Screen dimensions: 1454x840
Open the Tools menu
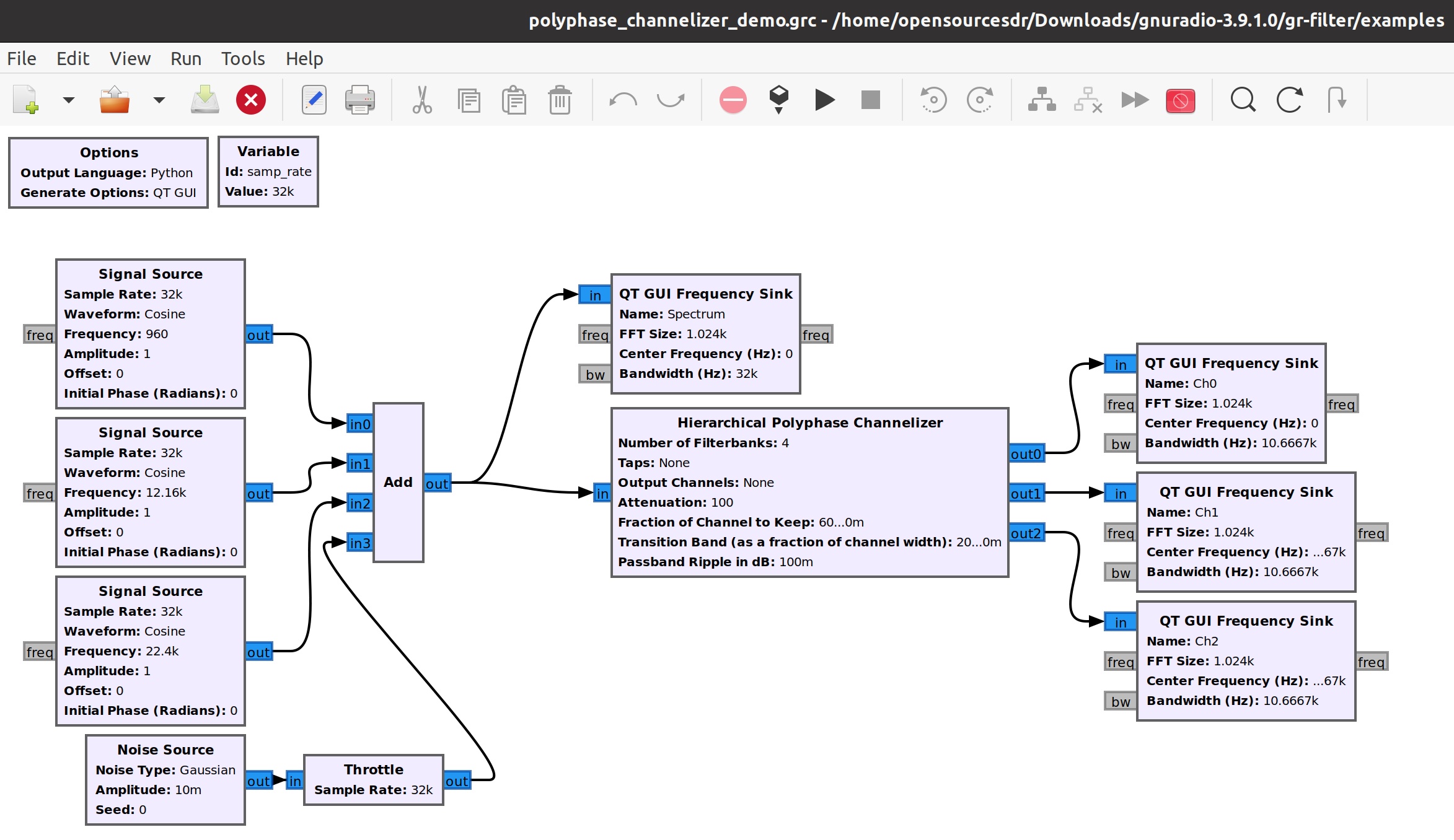click(x=243, y=59)
